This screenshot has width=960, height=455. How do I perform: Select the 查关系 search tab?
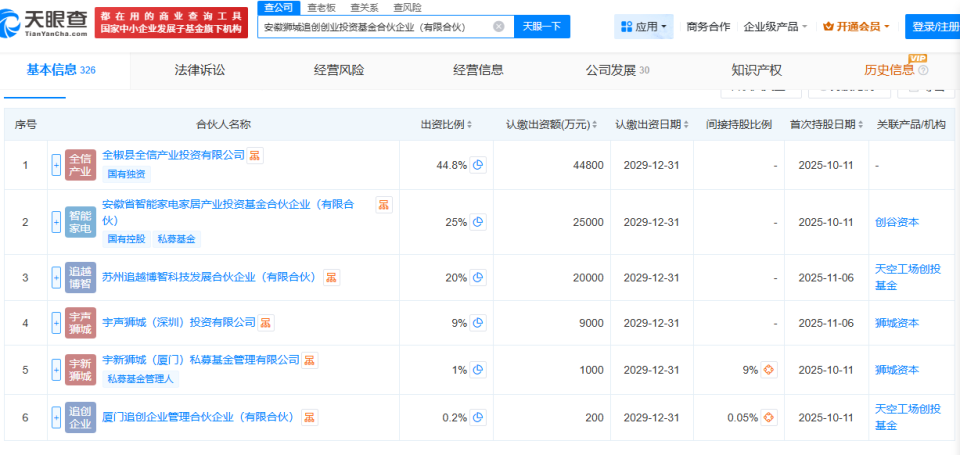pos(364,7)
